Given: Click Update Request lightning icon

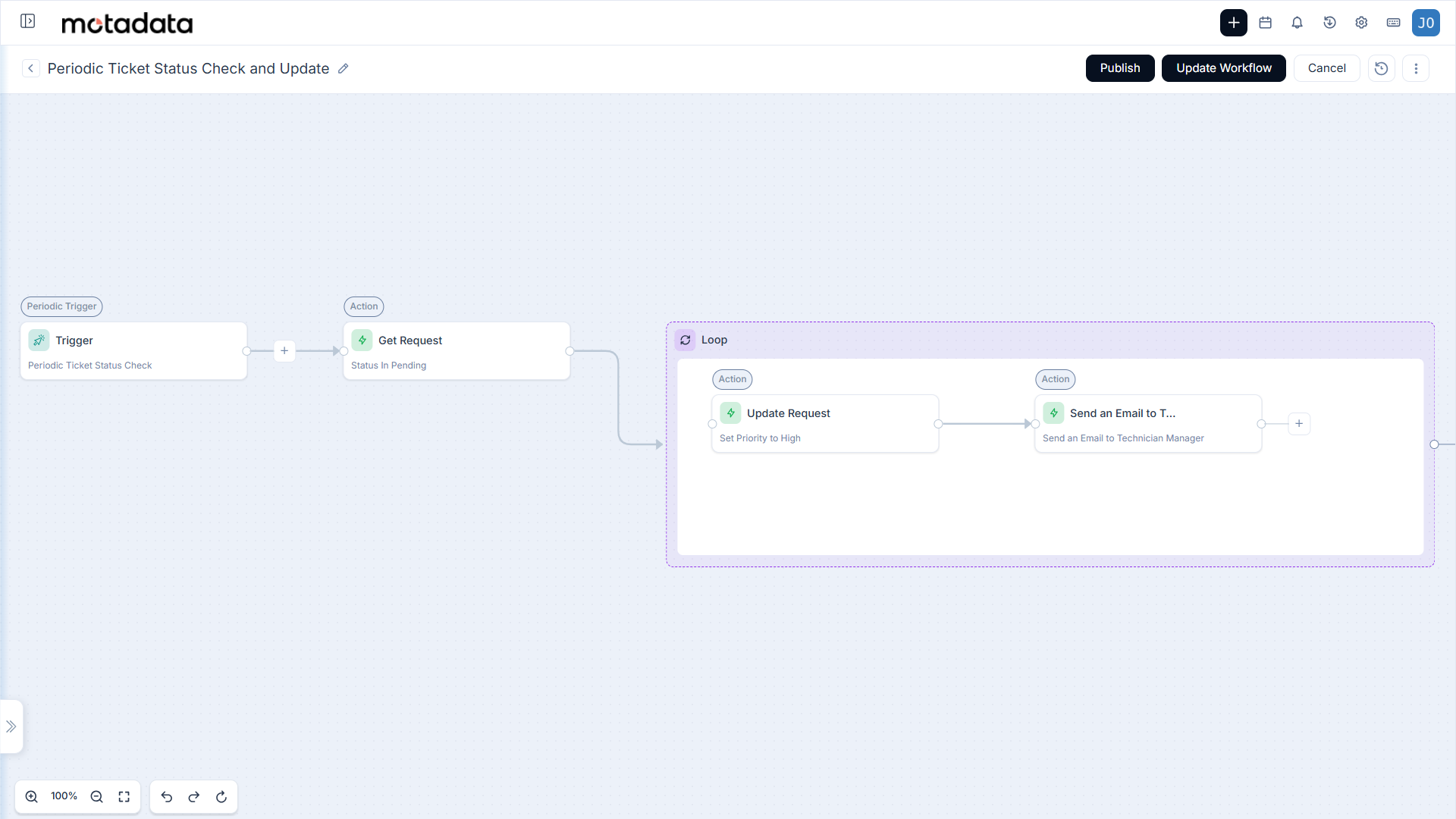Looking at the screenshot, I should 730,413.
